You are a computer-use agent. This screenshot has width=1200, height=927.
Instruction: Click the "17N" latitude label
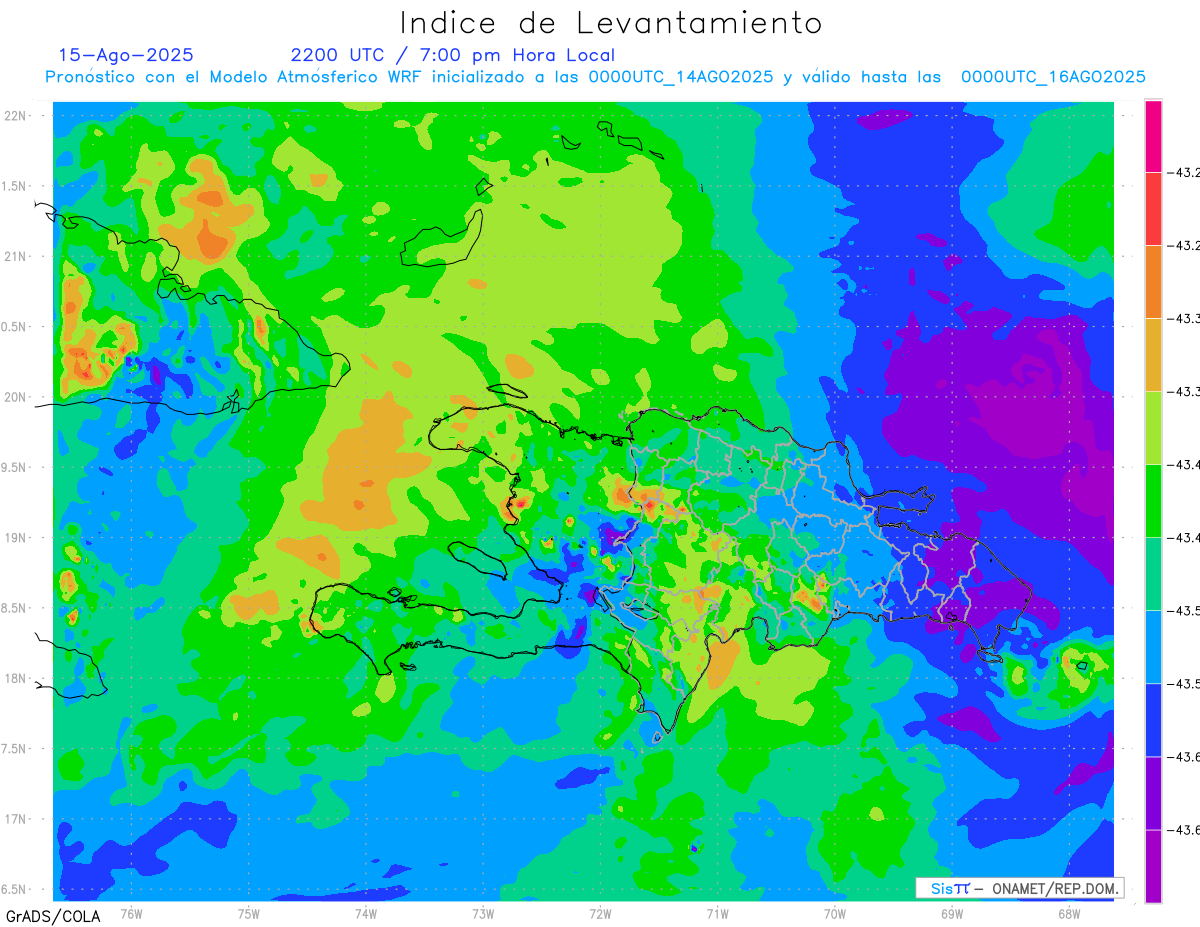[x=16, y=819]
